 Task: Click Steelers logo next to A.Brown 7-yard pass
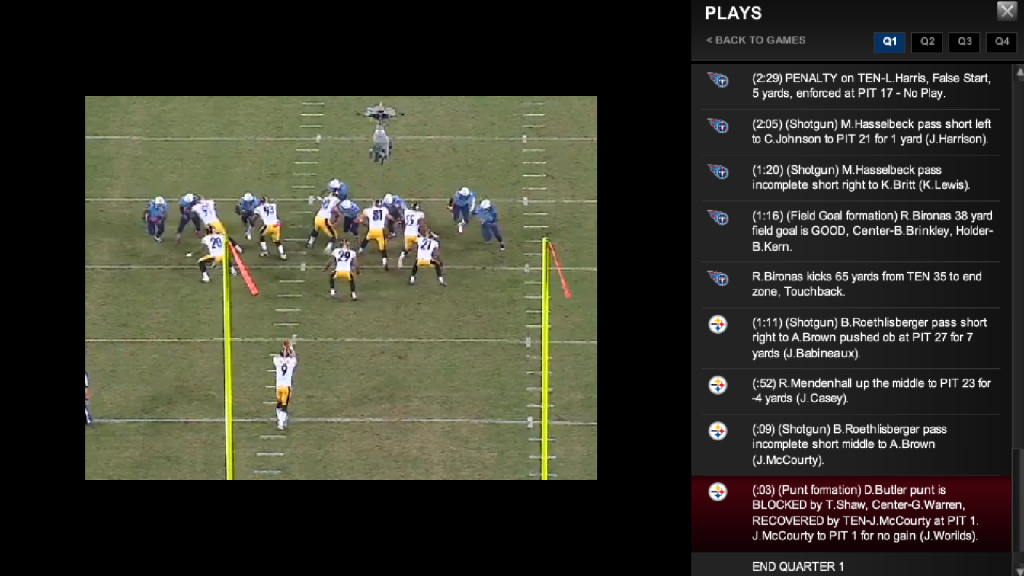717,324
